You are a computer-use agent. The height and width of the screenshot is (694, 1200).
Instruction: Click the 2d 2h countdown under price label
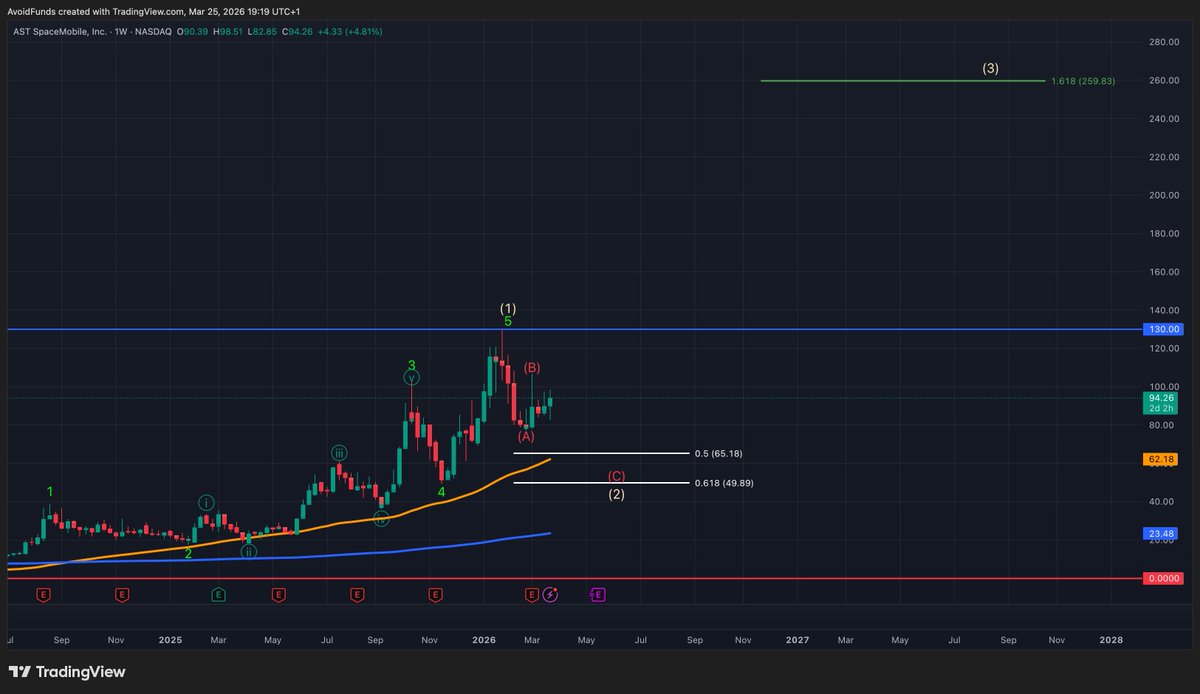click(x=1162, y=408)
